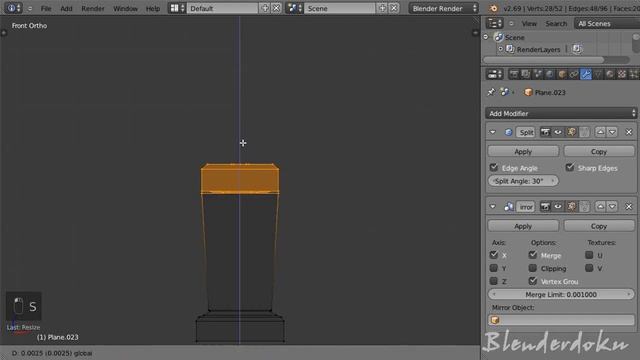Screen dimensions: 640x360
Task: Open the File menu
Action: [46, 9]
